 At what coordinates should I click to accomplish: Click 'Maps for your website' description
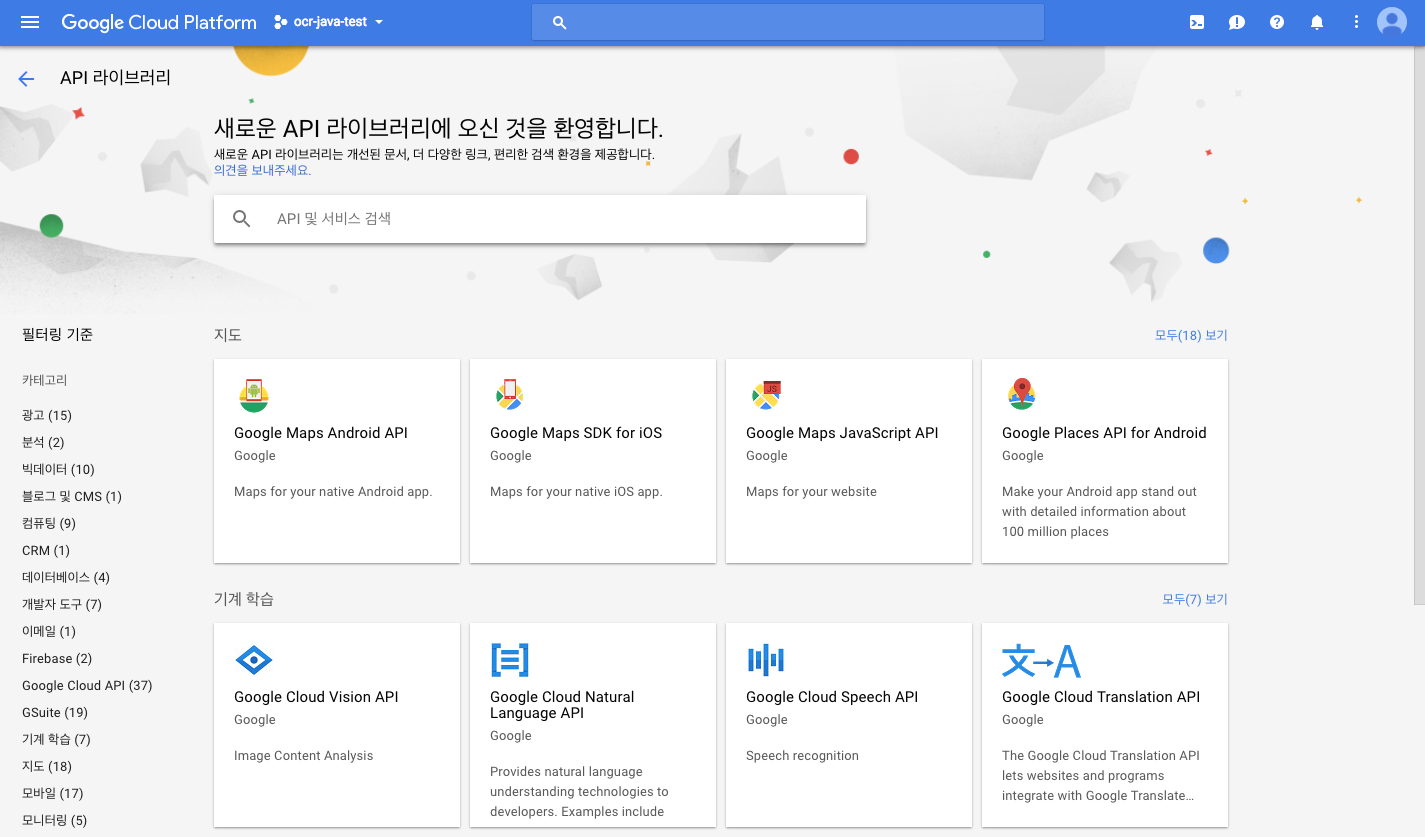811,492
